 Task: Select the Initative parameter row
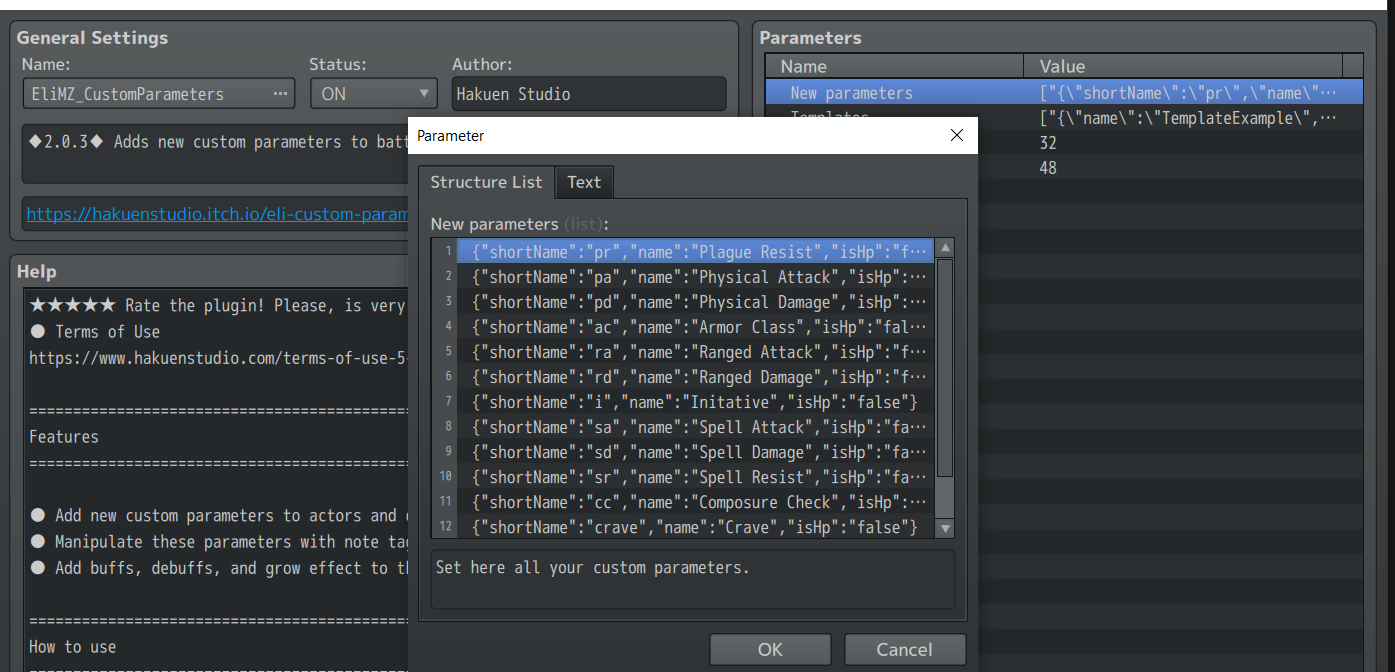695,402
